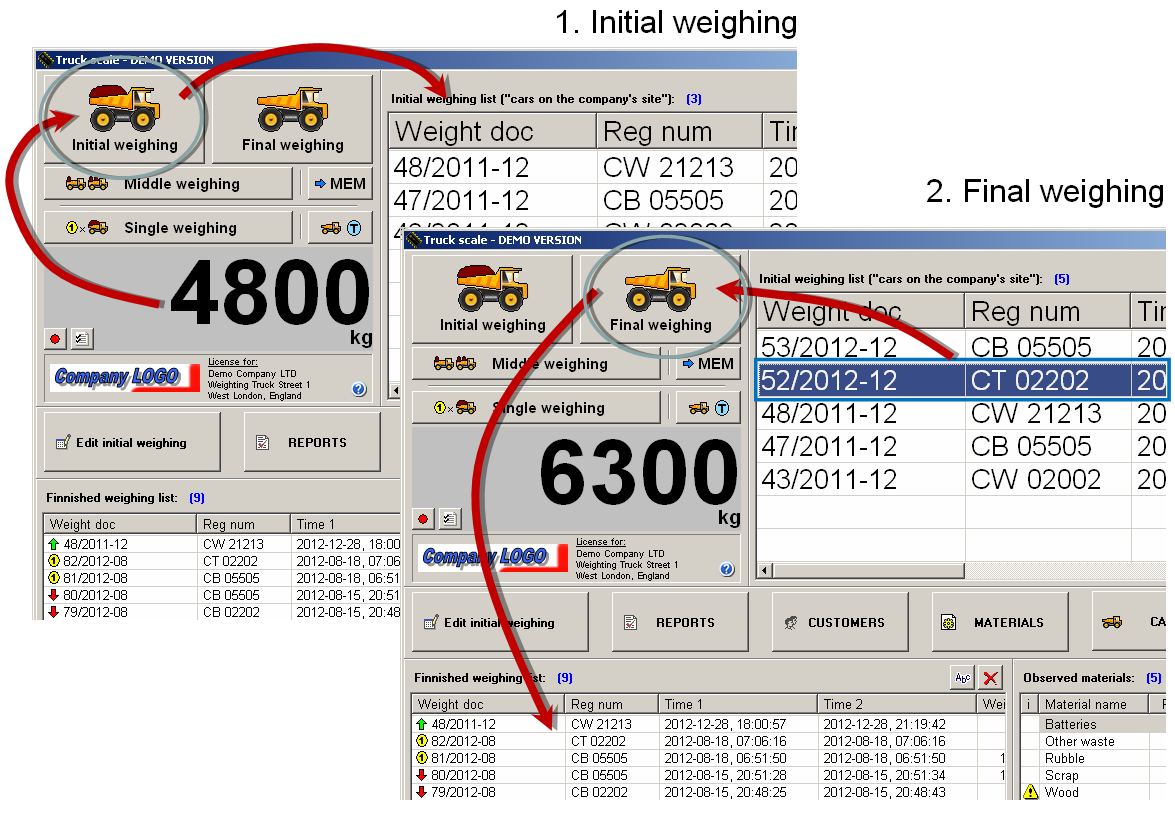Click red X icon above finished list

tap(991, 678)
